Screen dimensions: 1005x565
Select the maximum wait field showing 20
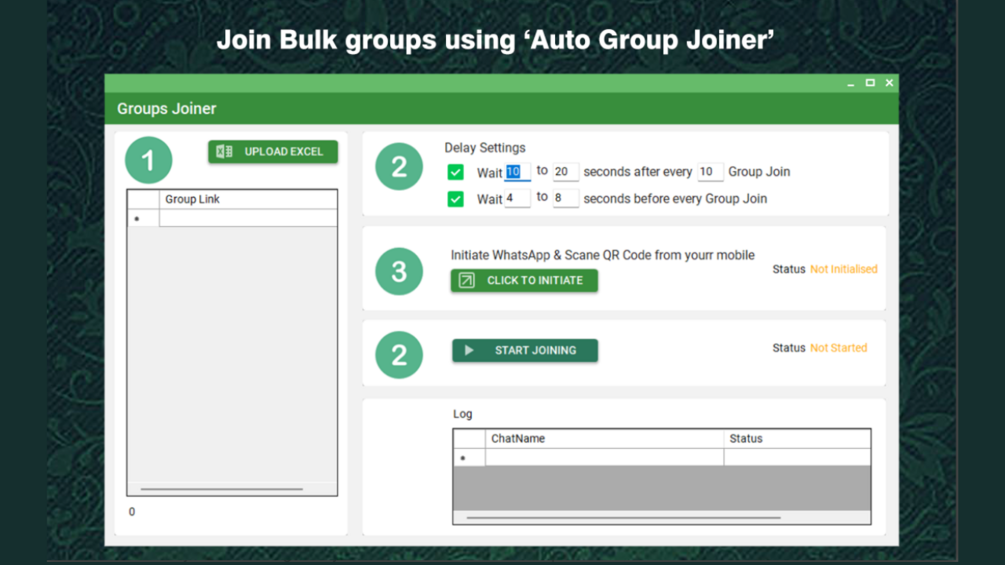point(565,172)
